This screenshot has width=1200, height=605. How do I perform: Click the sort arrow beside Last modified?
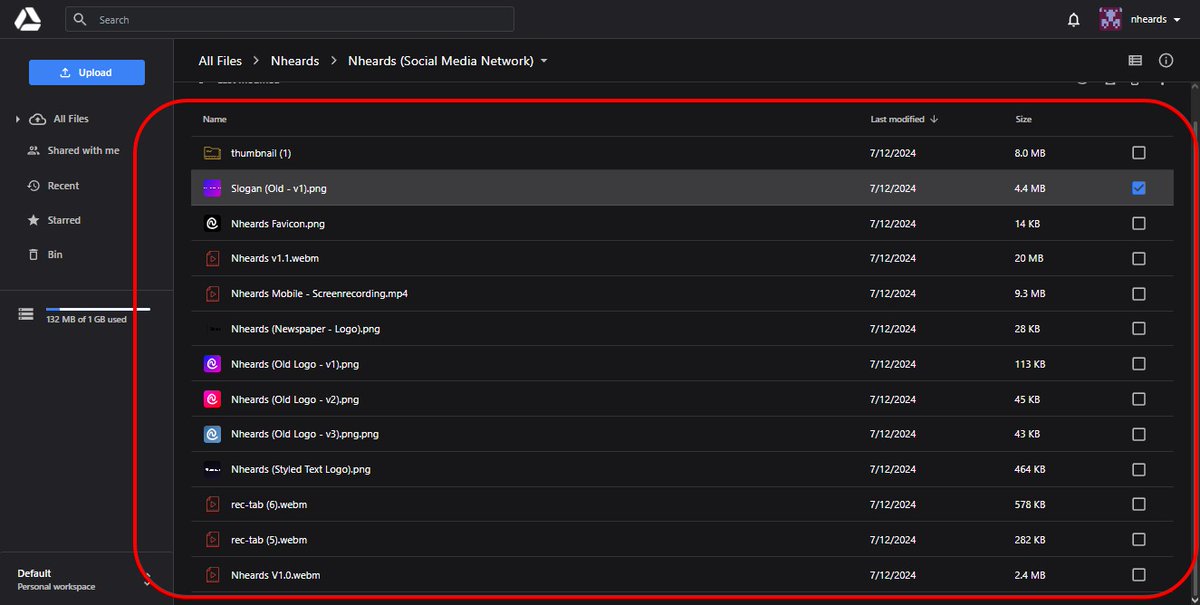pyautogui.click(x=934, y=119)
